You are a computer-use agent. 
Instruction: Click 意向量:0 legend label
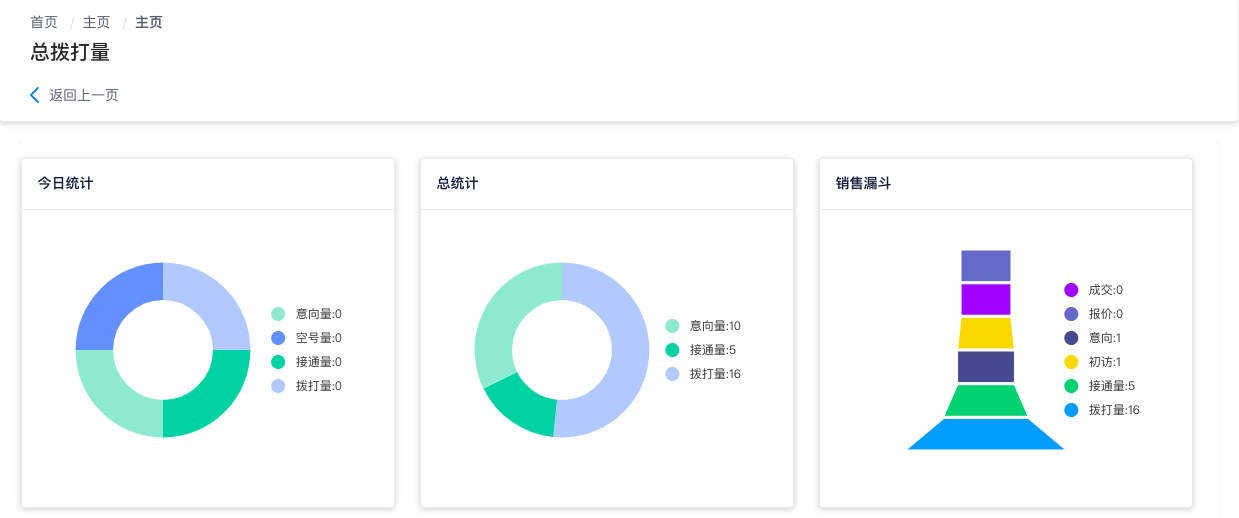(x=319, y=314)
